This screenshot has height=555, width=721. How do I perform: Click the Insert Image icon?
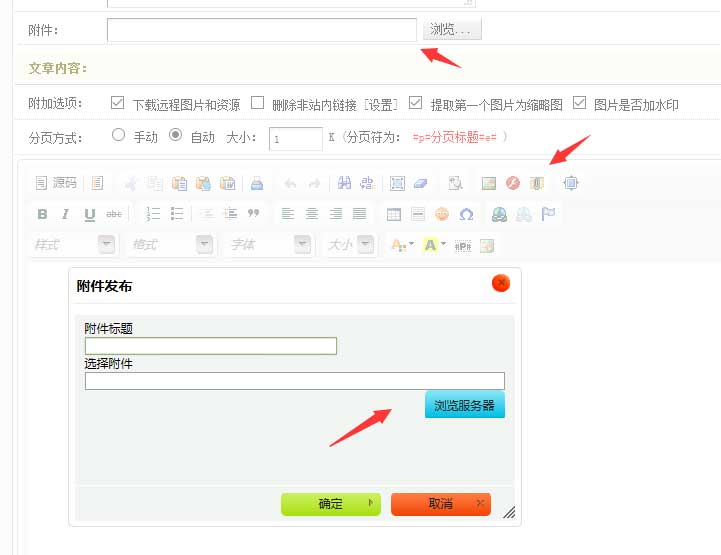pos(489,183)
